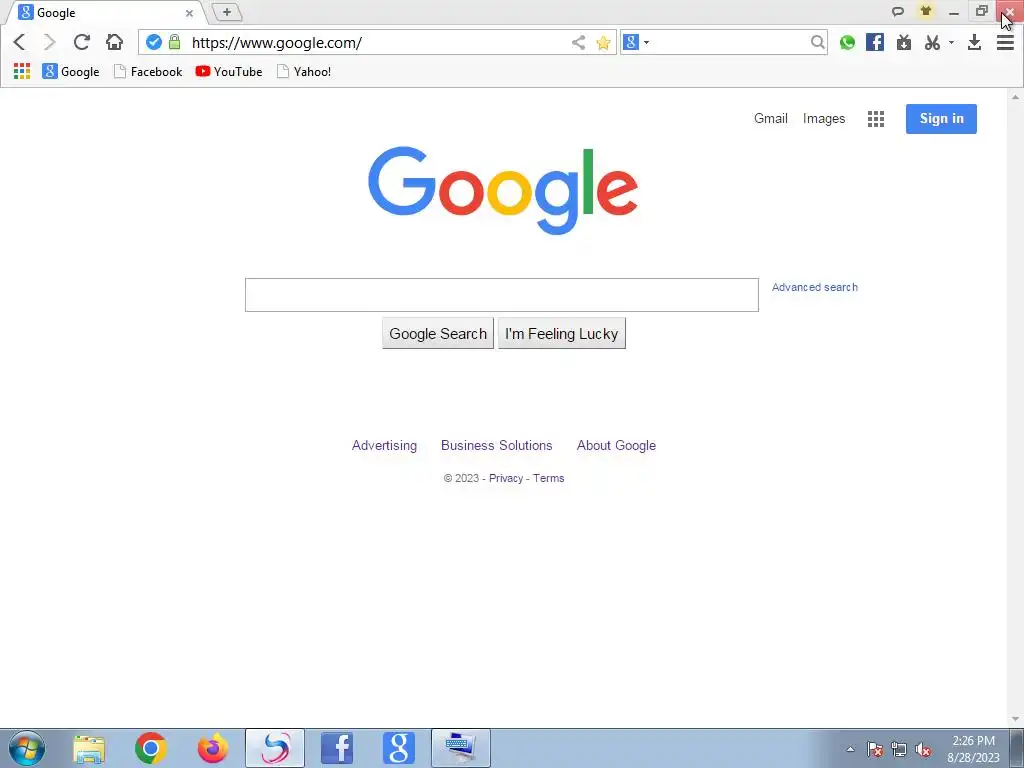Click the green padlock security icon
This screenshot has width=1024, height=768.
tap(174, 42)
